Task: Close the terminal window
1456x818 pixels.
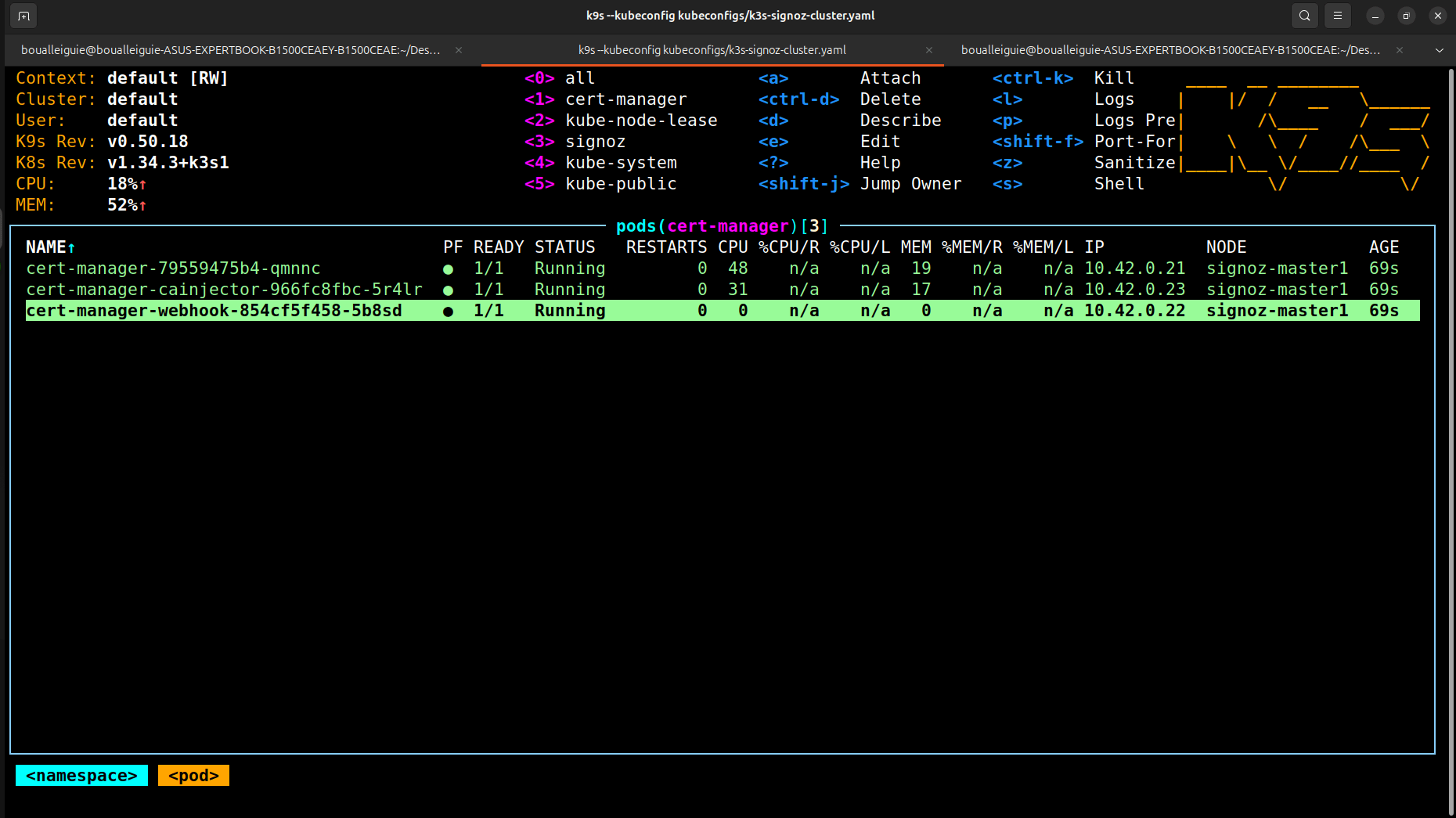Action: tap(1438, 16)
